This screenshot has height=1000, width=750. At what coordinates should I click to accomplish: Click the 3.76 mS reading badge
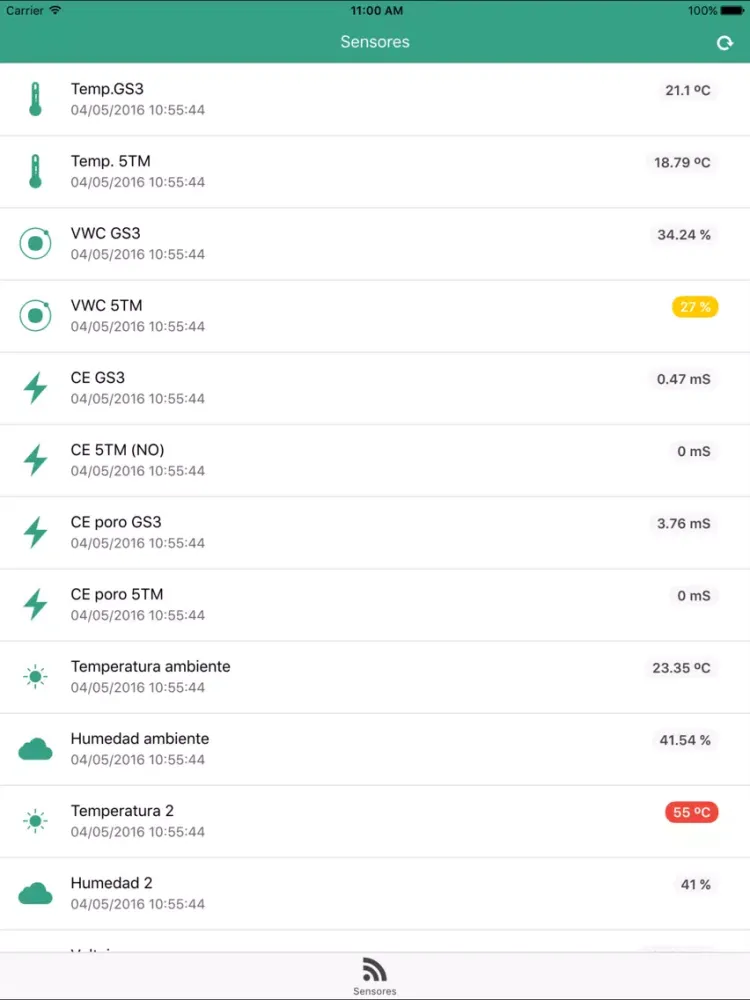[x=684, y=524]
